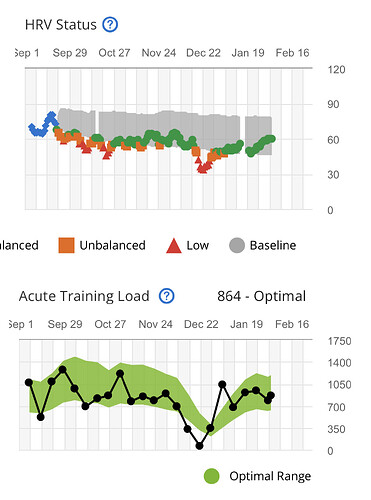Toggle the Unbalanced orange square legend
Viewport: 371px width, 500px height.
click(66, 245)
